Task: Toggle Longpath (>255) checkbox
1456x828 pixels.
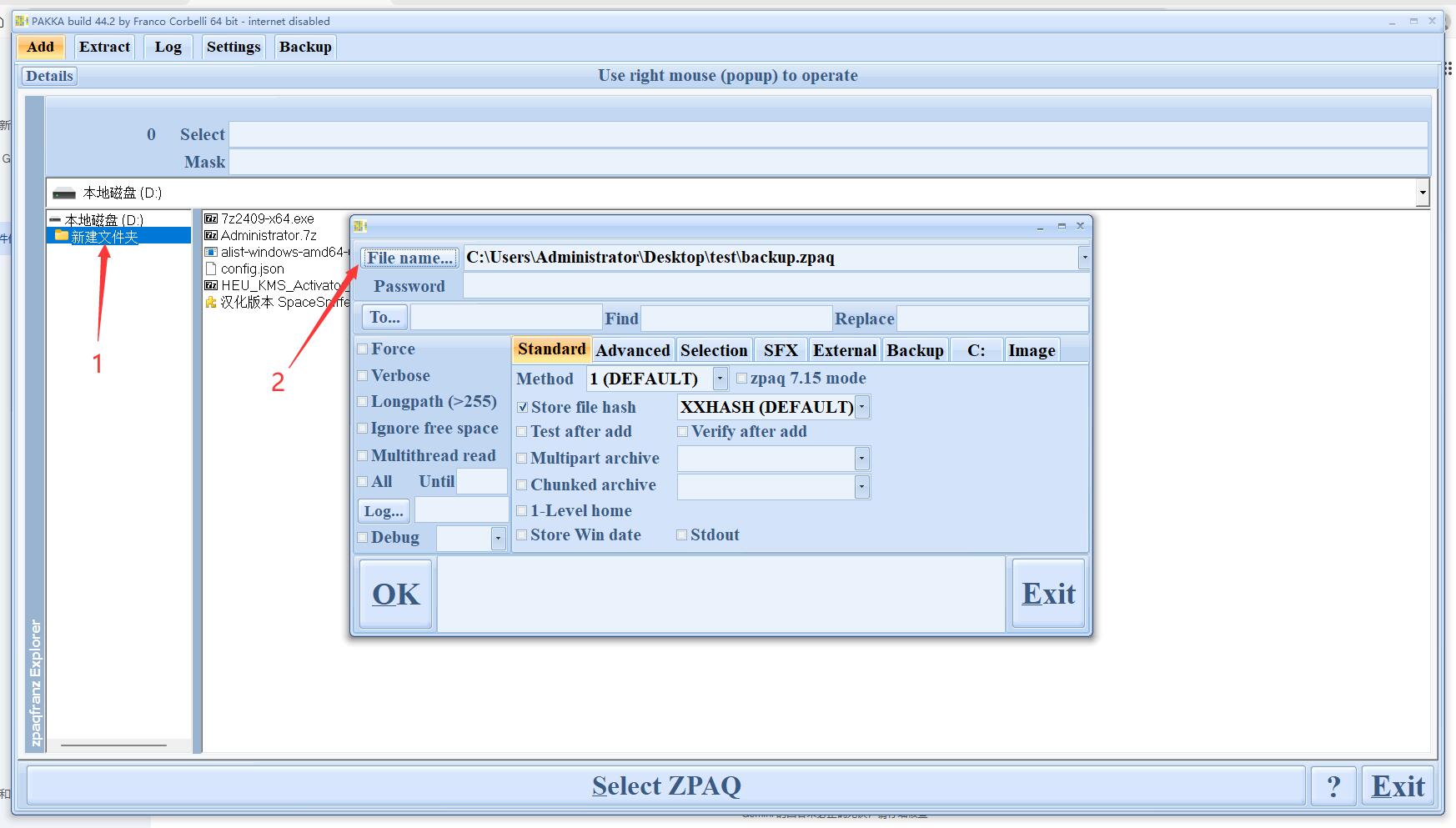Action: coord(363,401)
